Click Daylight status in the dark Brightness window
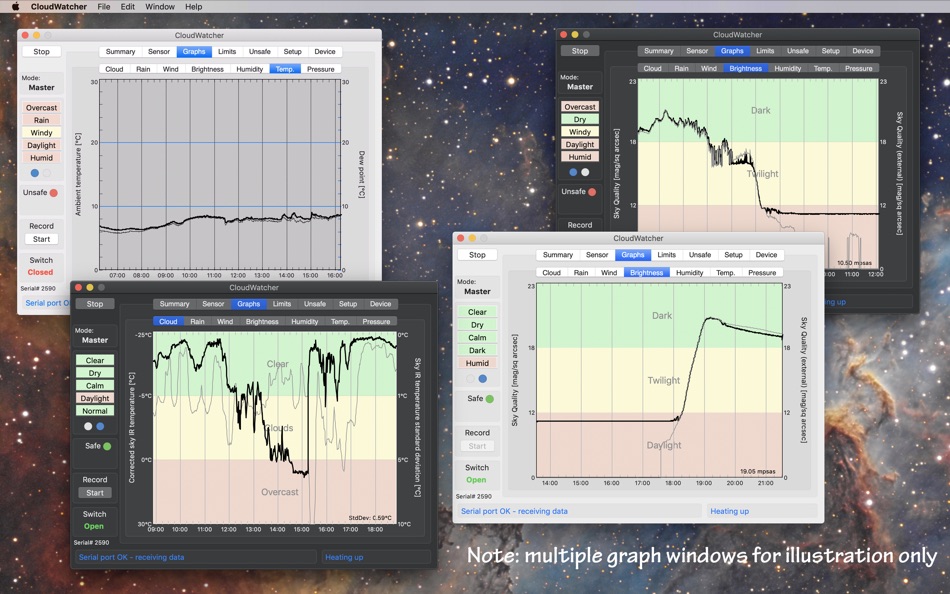950x594 pixels. [580, 144]
